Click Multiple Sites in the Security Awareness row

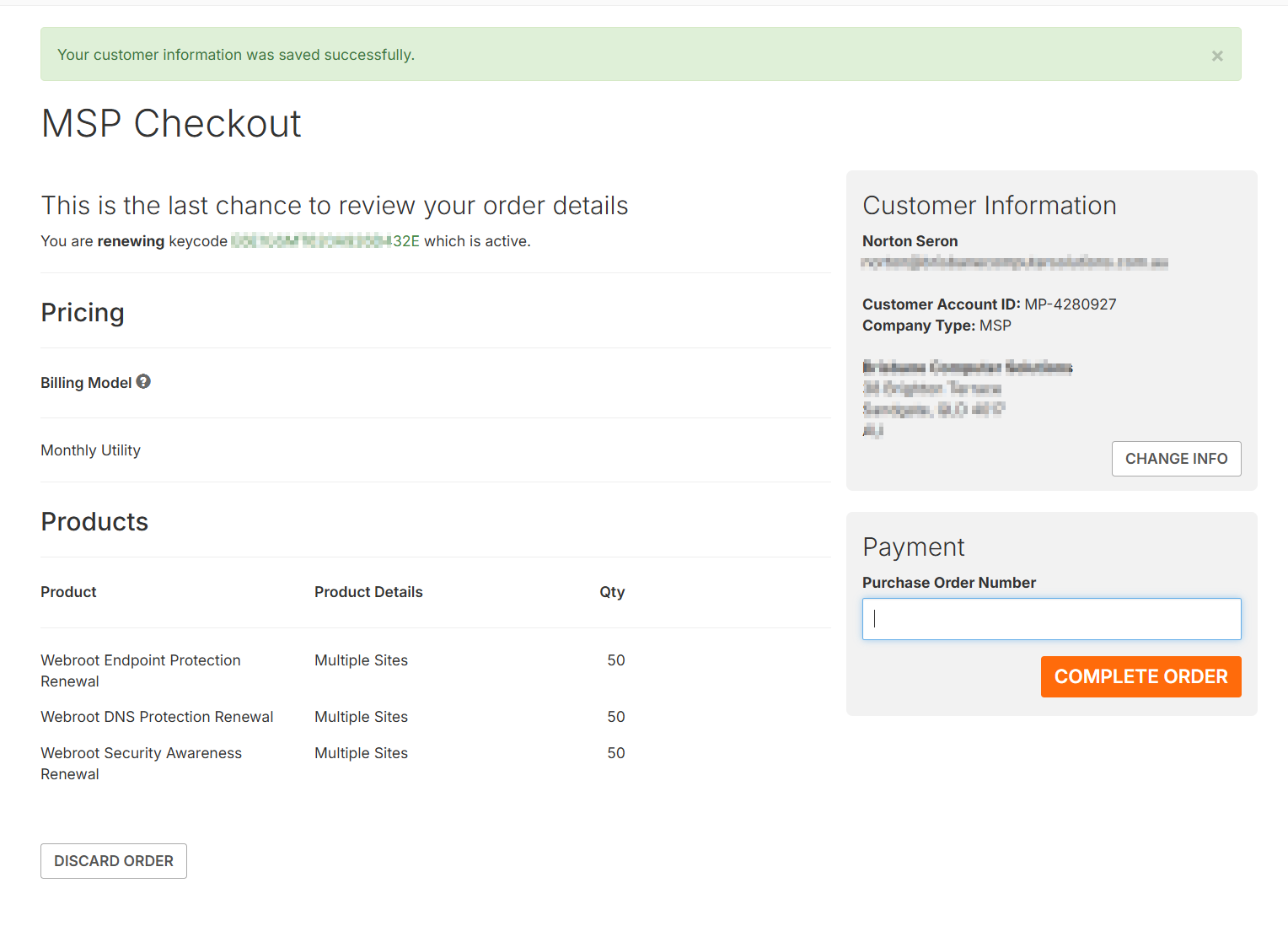pyautogui.click(x=361, y=753)
